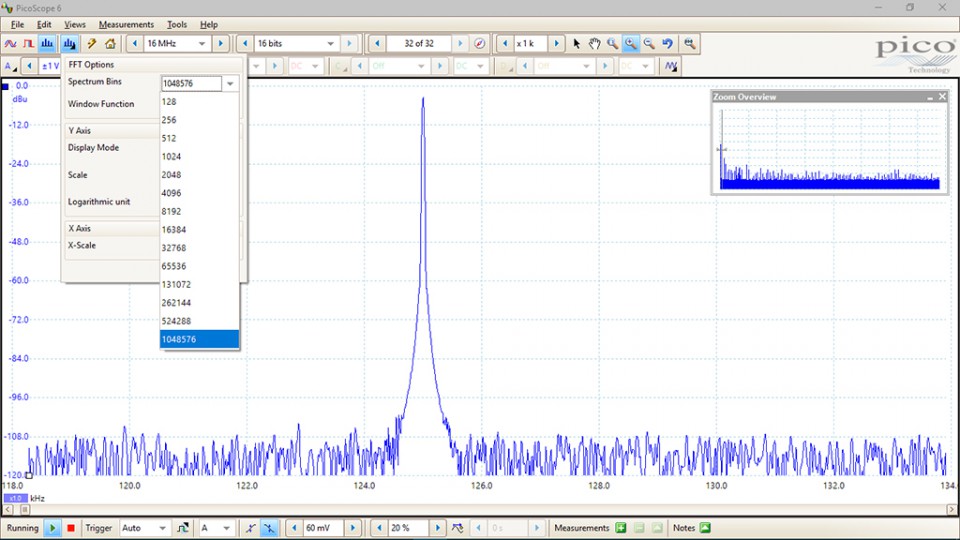Screen dimensions: 960x540
Task: Select the pointer selection tool
Action: (x=577, y=44)
